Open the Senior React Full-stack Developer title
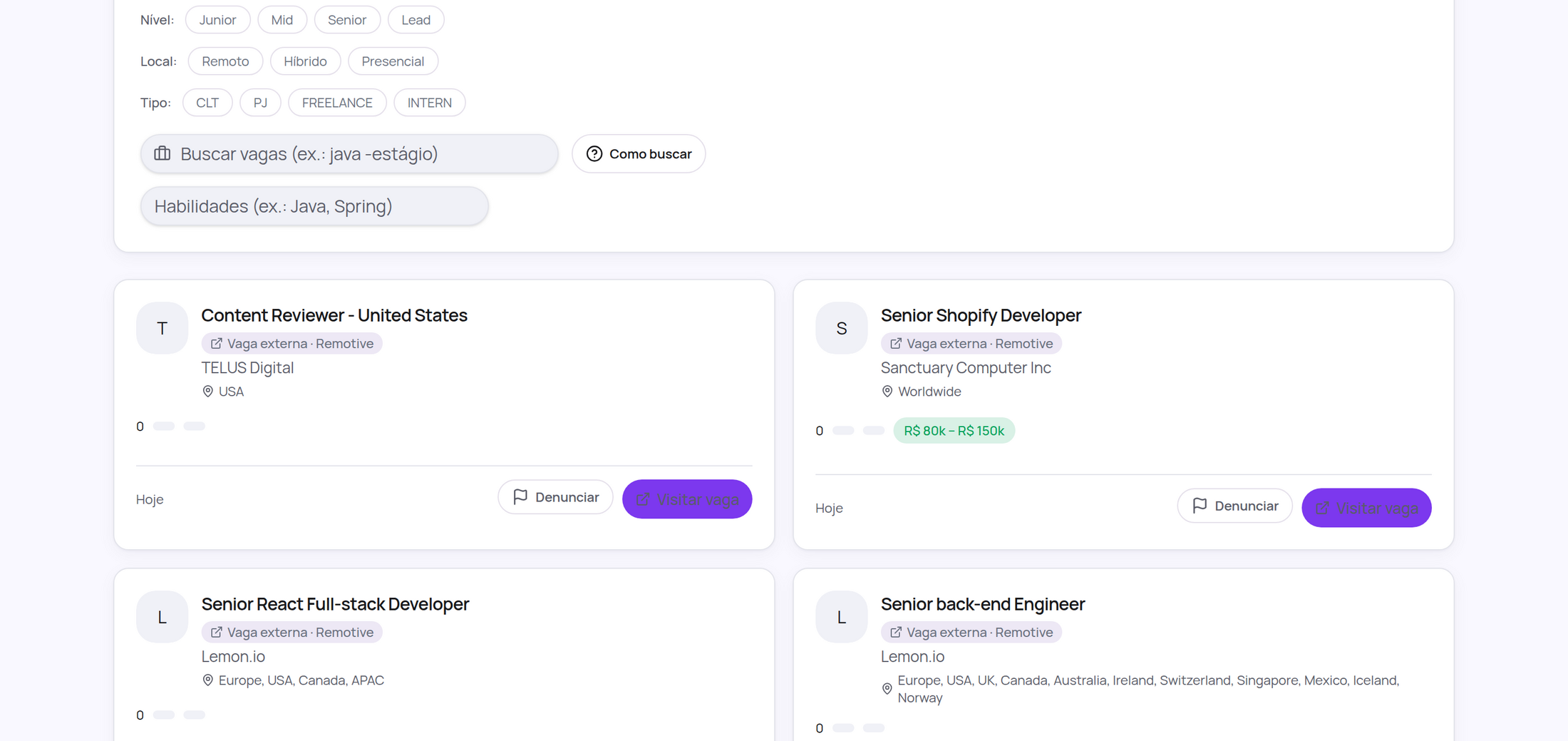This screenshot has width=1568, height=741. click(335, 604)
